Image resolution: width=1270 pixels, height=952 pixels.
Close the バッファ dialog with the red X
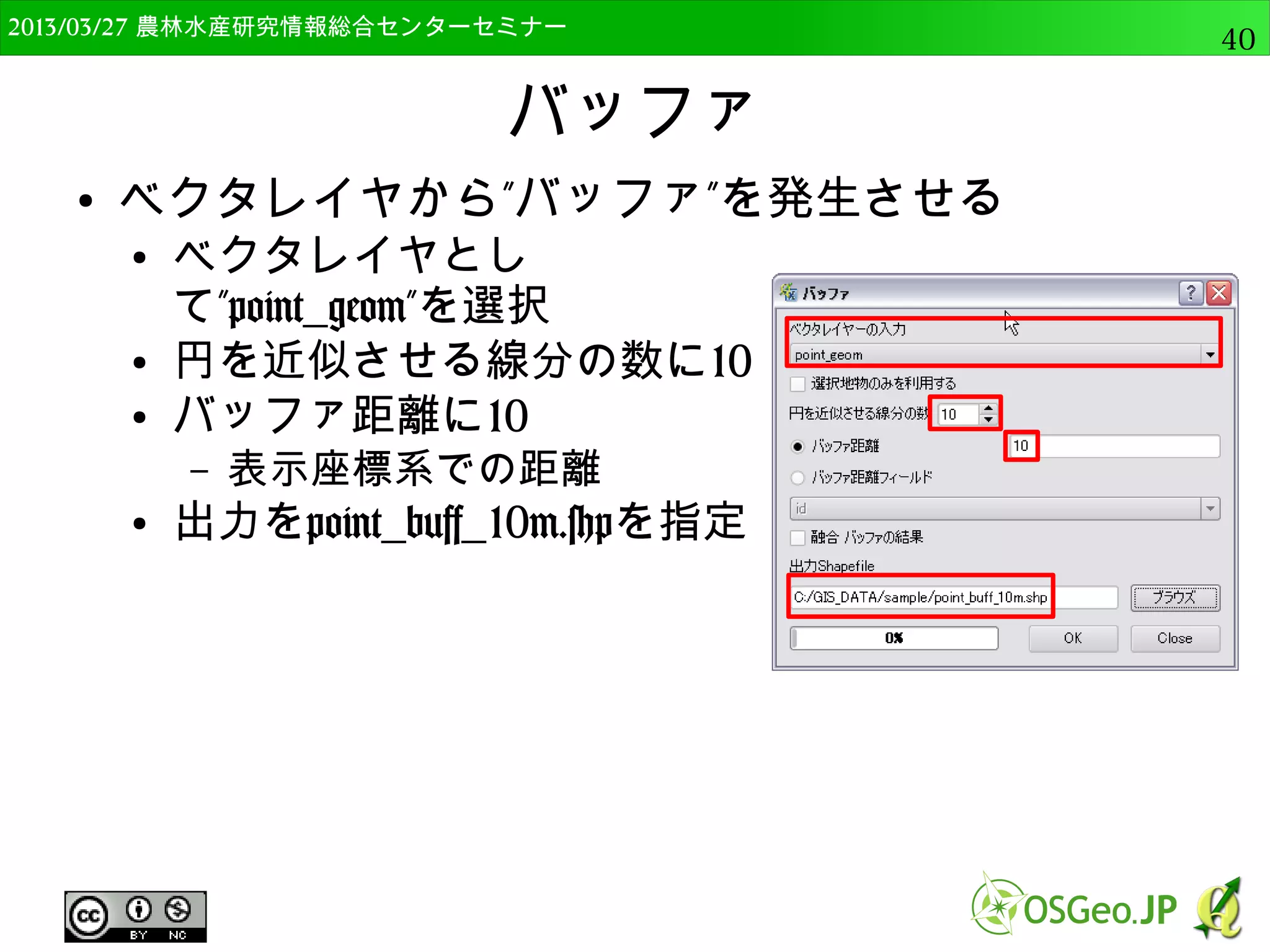click(1219, 292)
